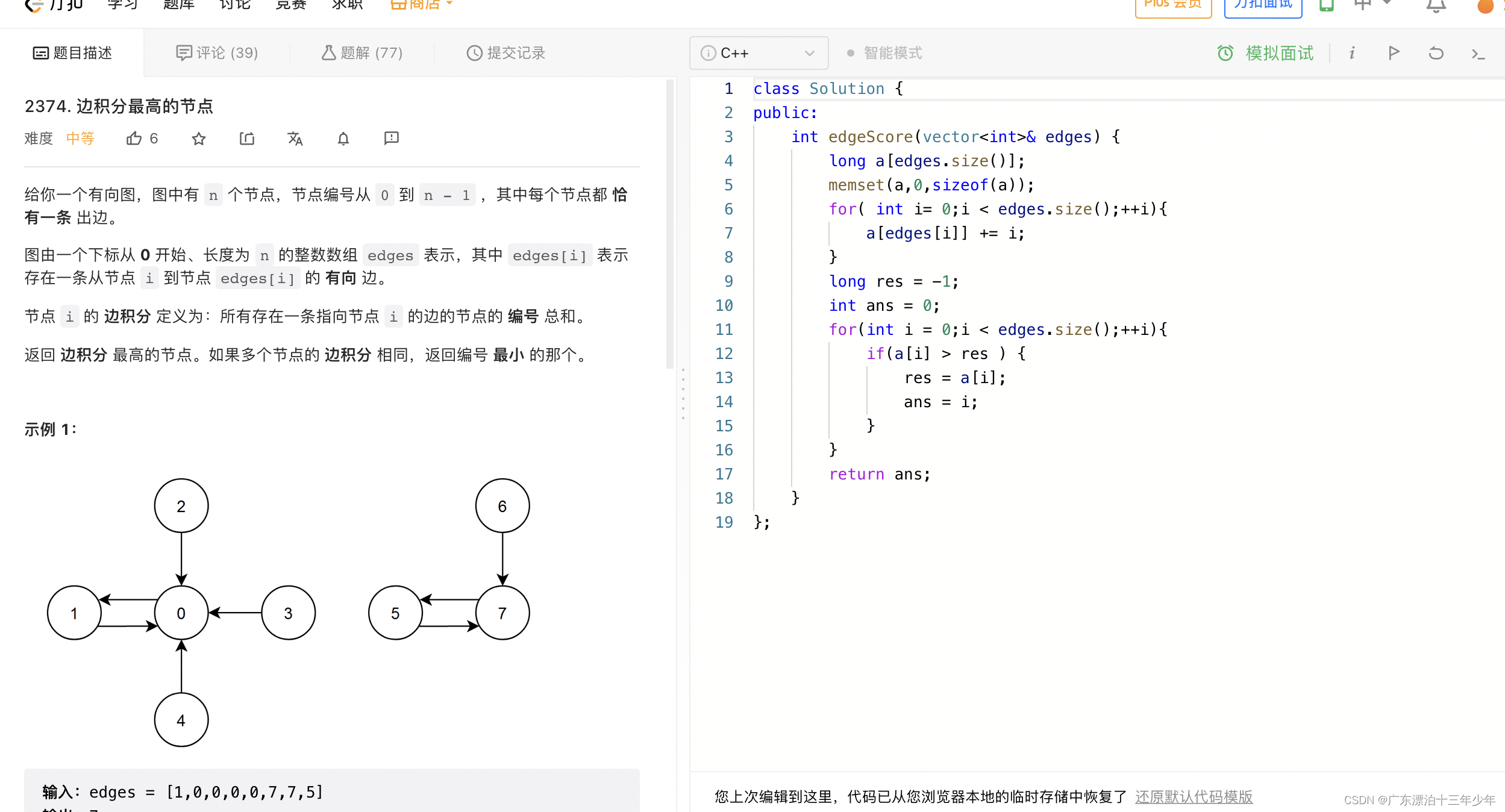
Task: Open 讨论 in the top navigation
Action: pos(235,4)
